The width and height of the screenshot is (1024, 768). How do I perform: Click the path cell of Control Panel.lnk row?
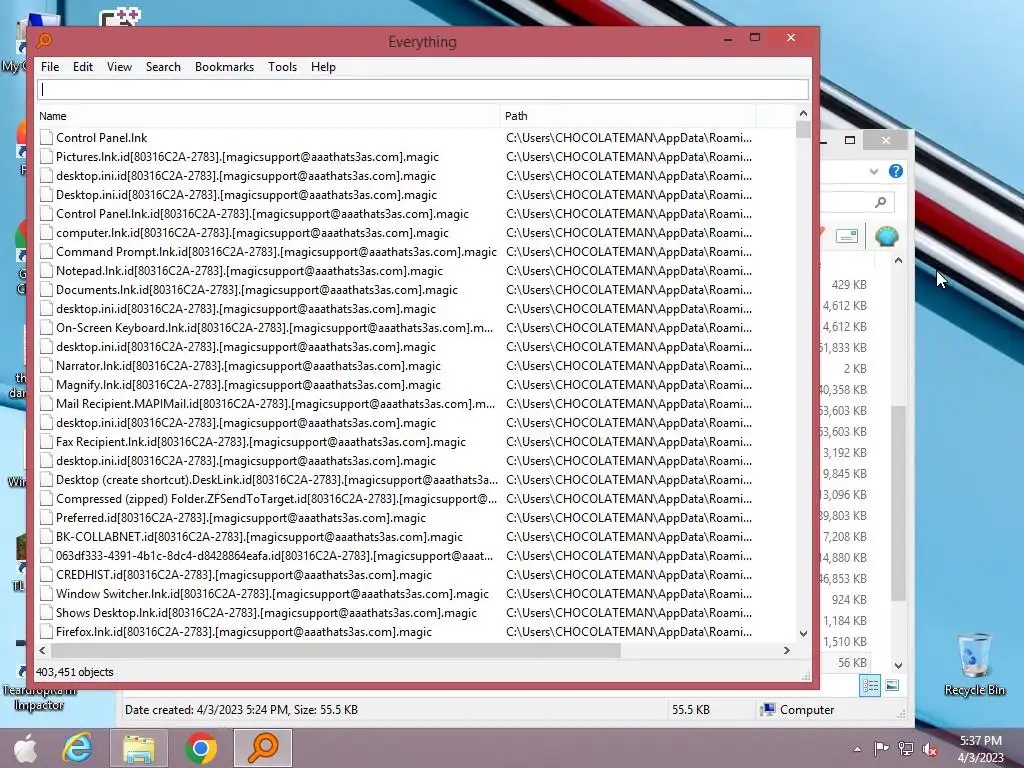click(629, 138)
